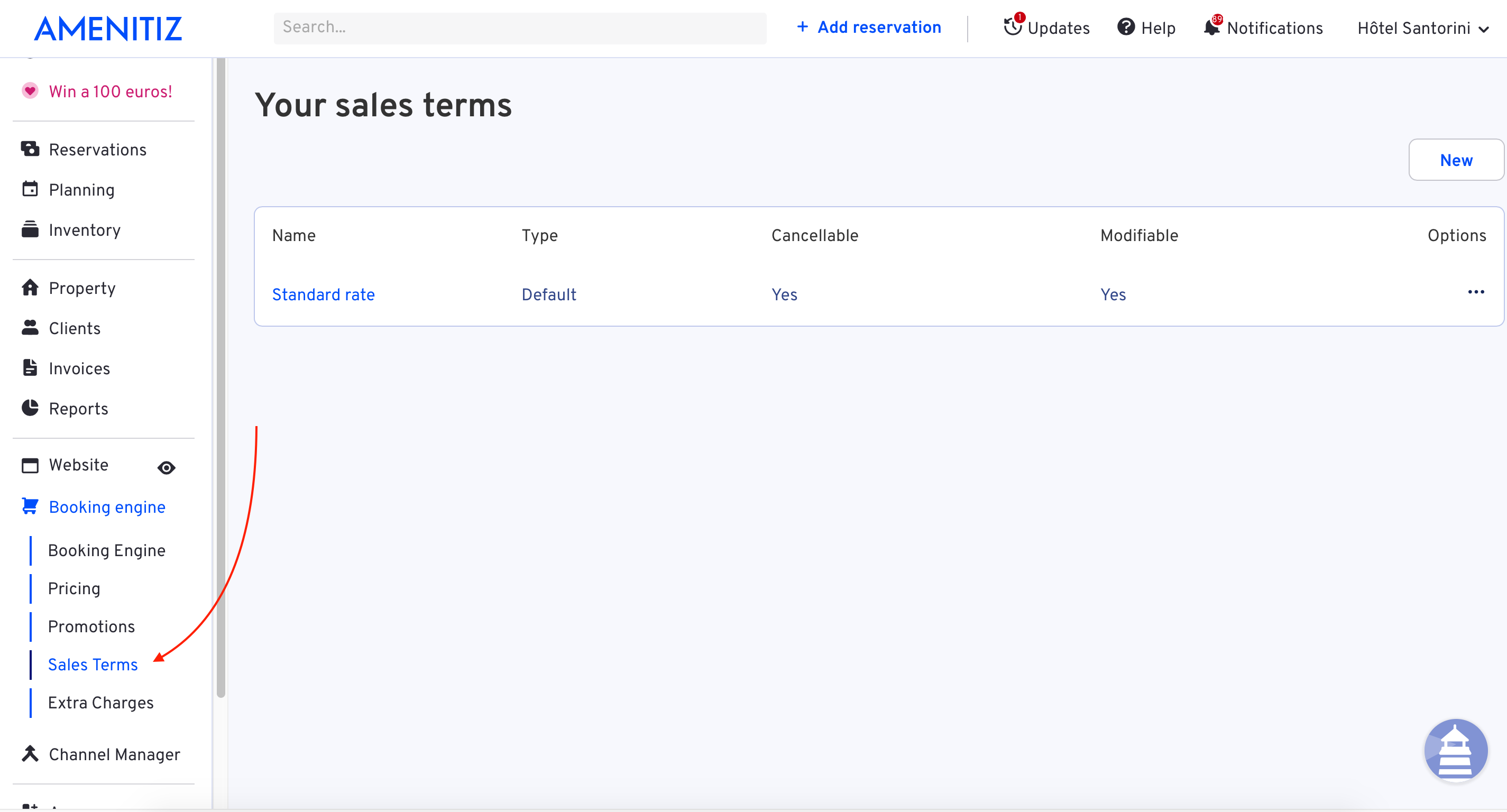The width and height of the screenshot is (1507, 812).
Task: Click the Cancellable Yes value
Action: pos(785,294)
